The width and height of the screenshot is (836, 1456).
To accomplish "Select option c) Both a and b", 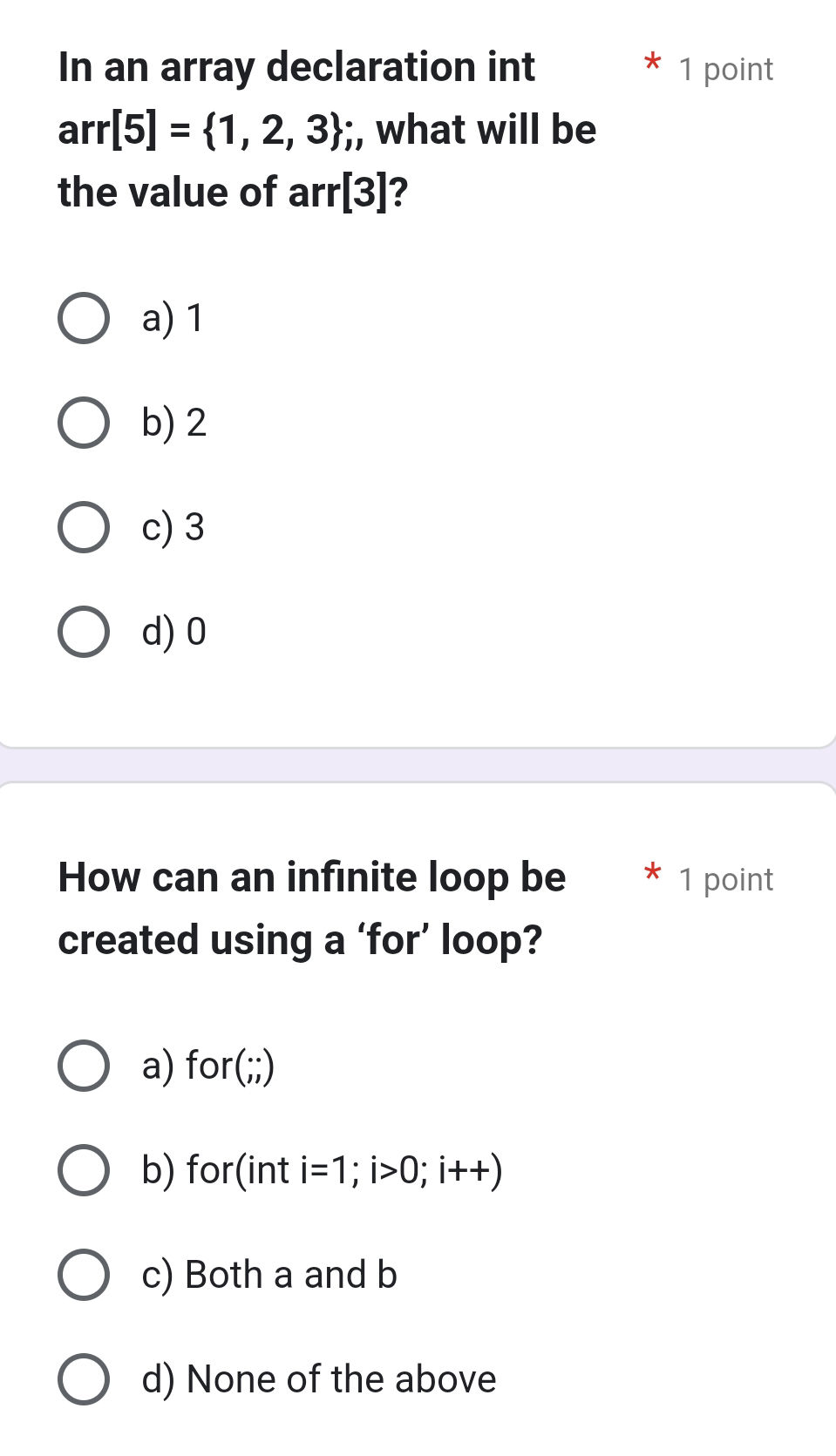I will point(83,1274).
